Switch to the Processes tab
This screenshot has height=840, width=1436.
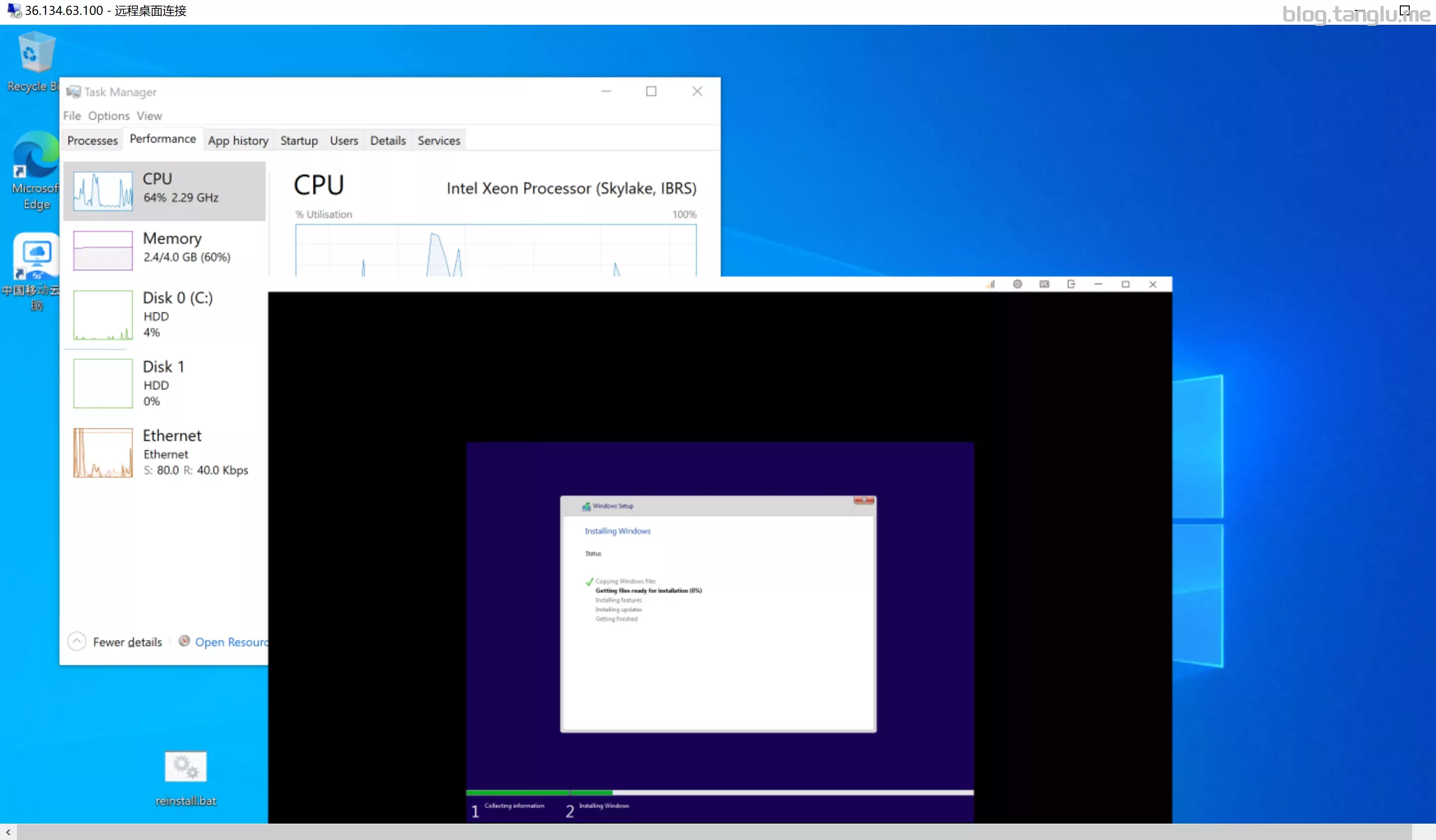point(92,140)
